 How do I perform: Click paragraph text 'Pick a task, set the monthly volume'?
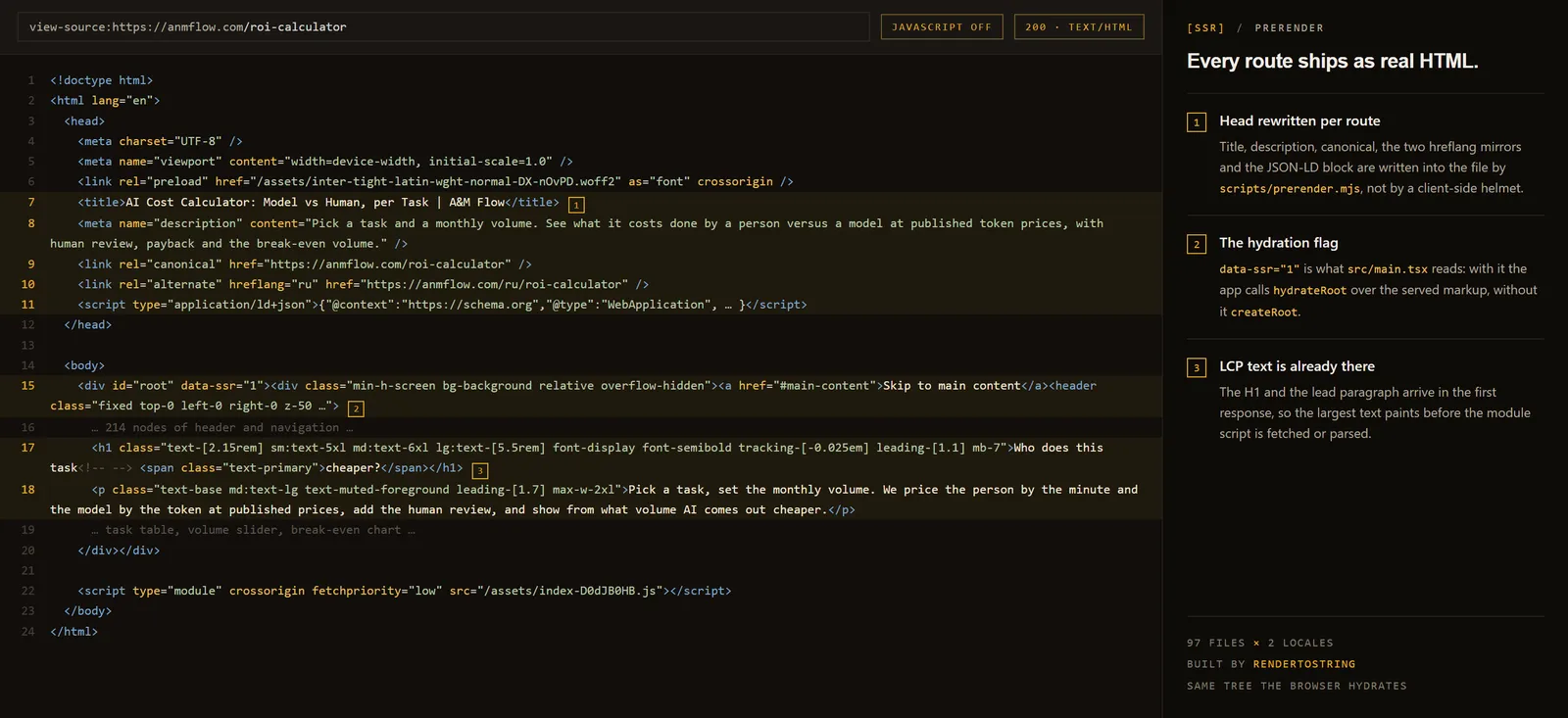pos(750,489)
